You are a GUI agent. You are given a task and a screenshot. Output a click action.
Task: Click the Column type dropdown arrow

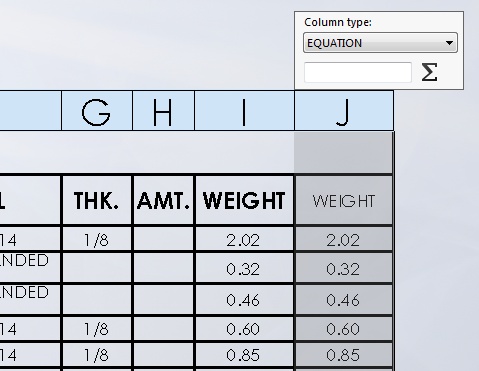449,43
